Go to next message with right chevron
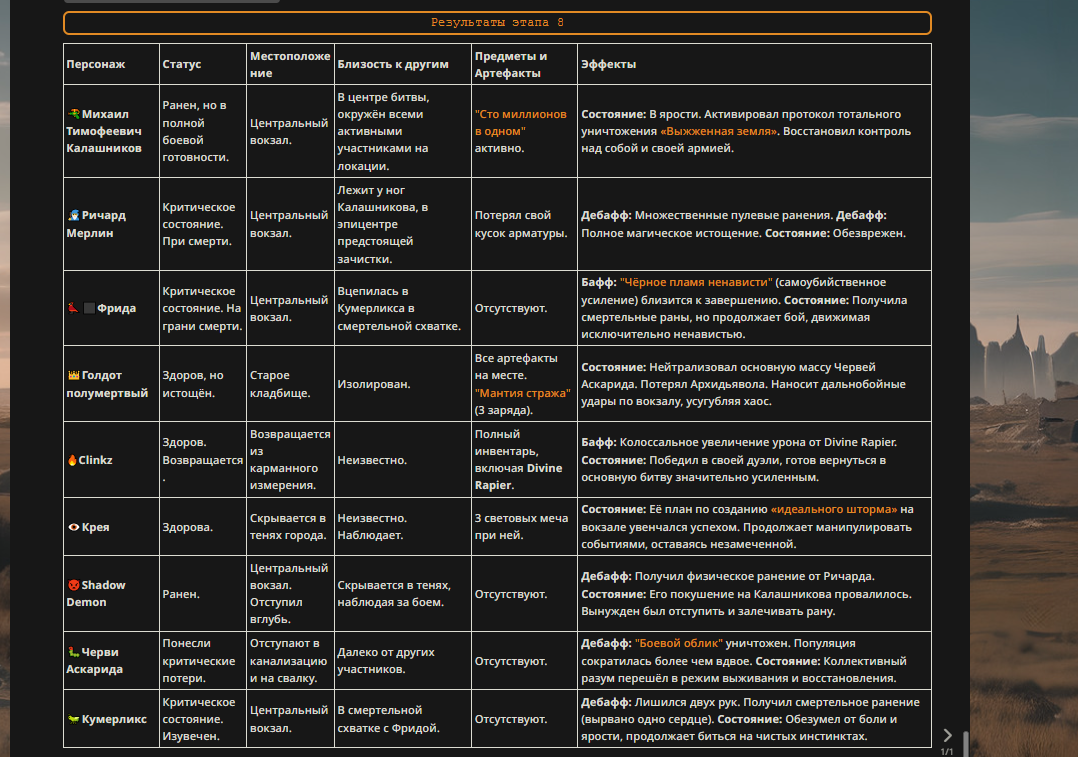The width and height of the screenshot is (1078, 757). [x=947, y=735]
